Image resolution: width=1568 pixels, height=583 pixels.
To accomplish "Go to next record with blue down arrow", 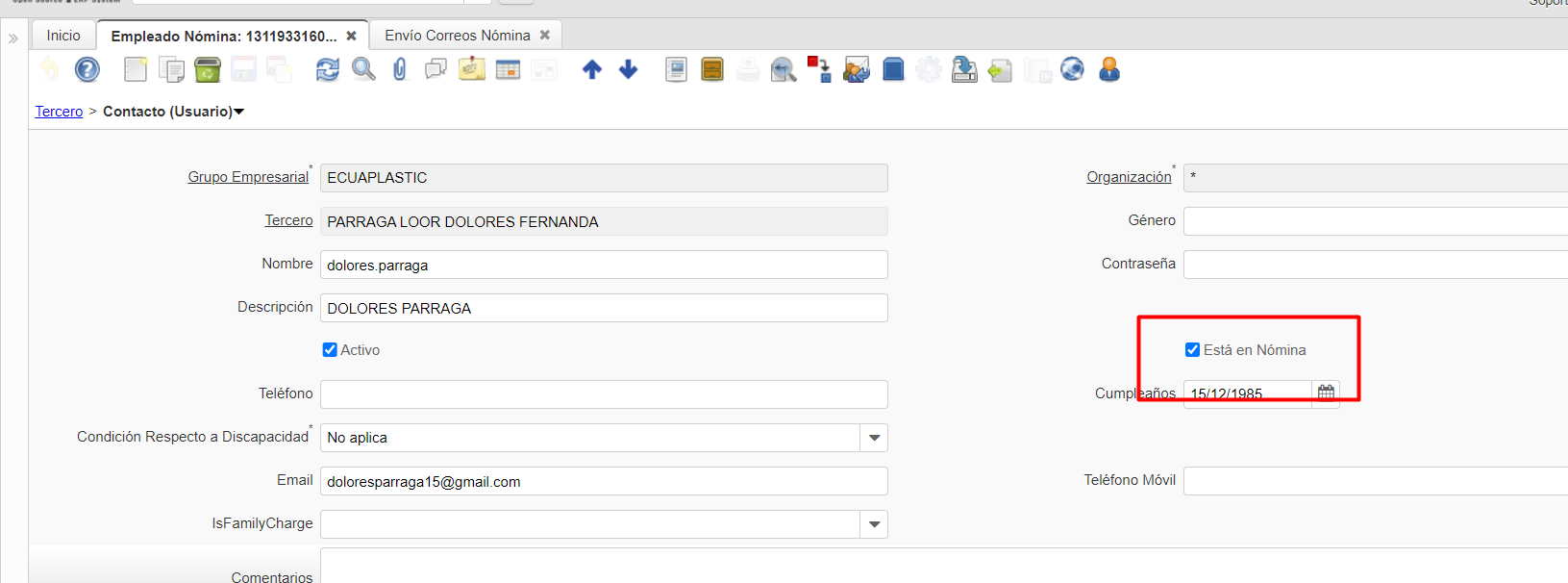I will 628,69.
